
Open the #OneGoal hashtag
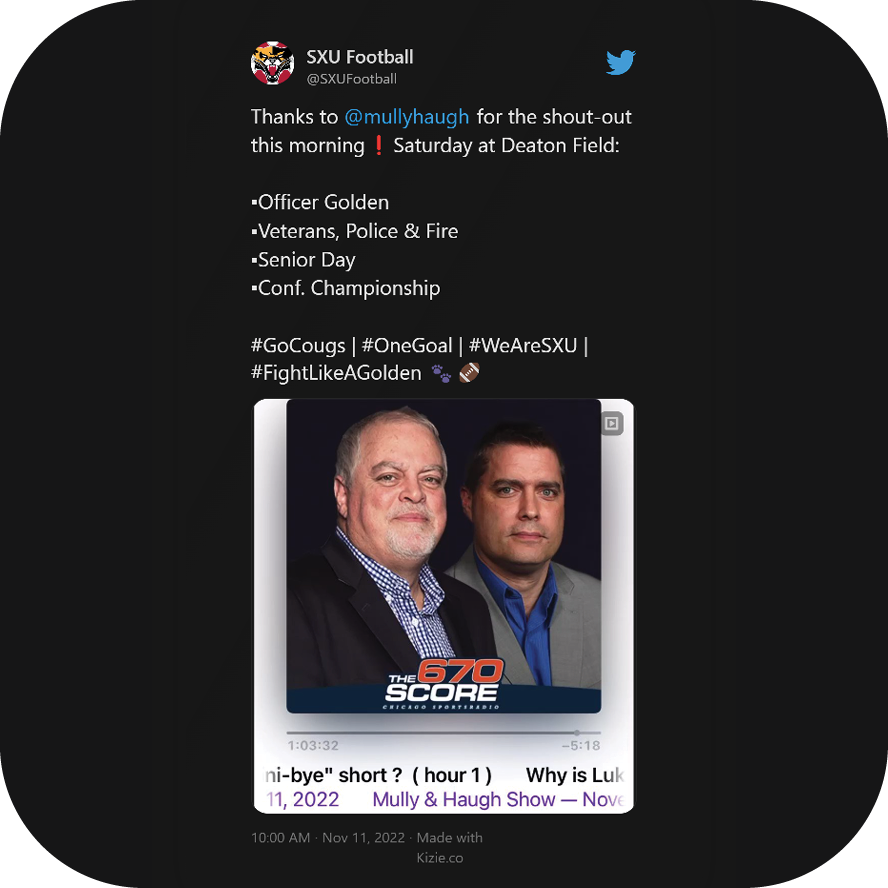[407, 345]
